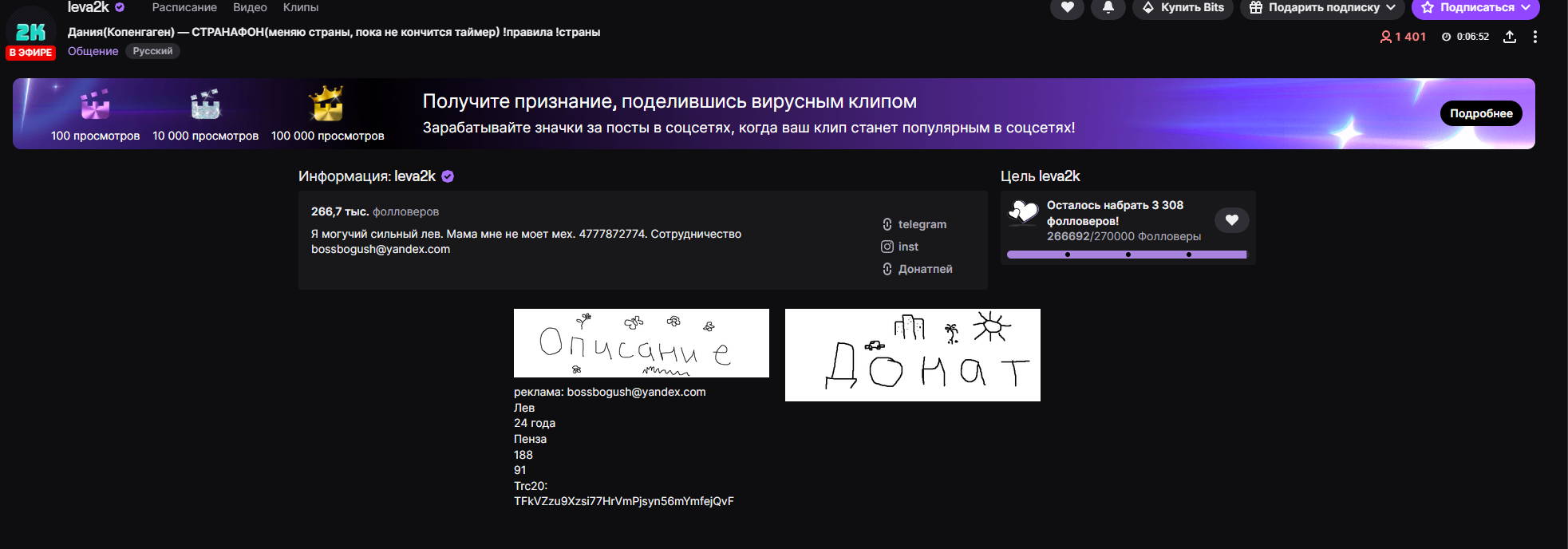
Task: Toggle the notification bell icon
Action: tap(1108, 7)
